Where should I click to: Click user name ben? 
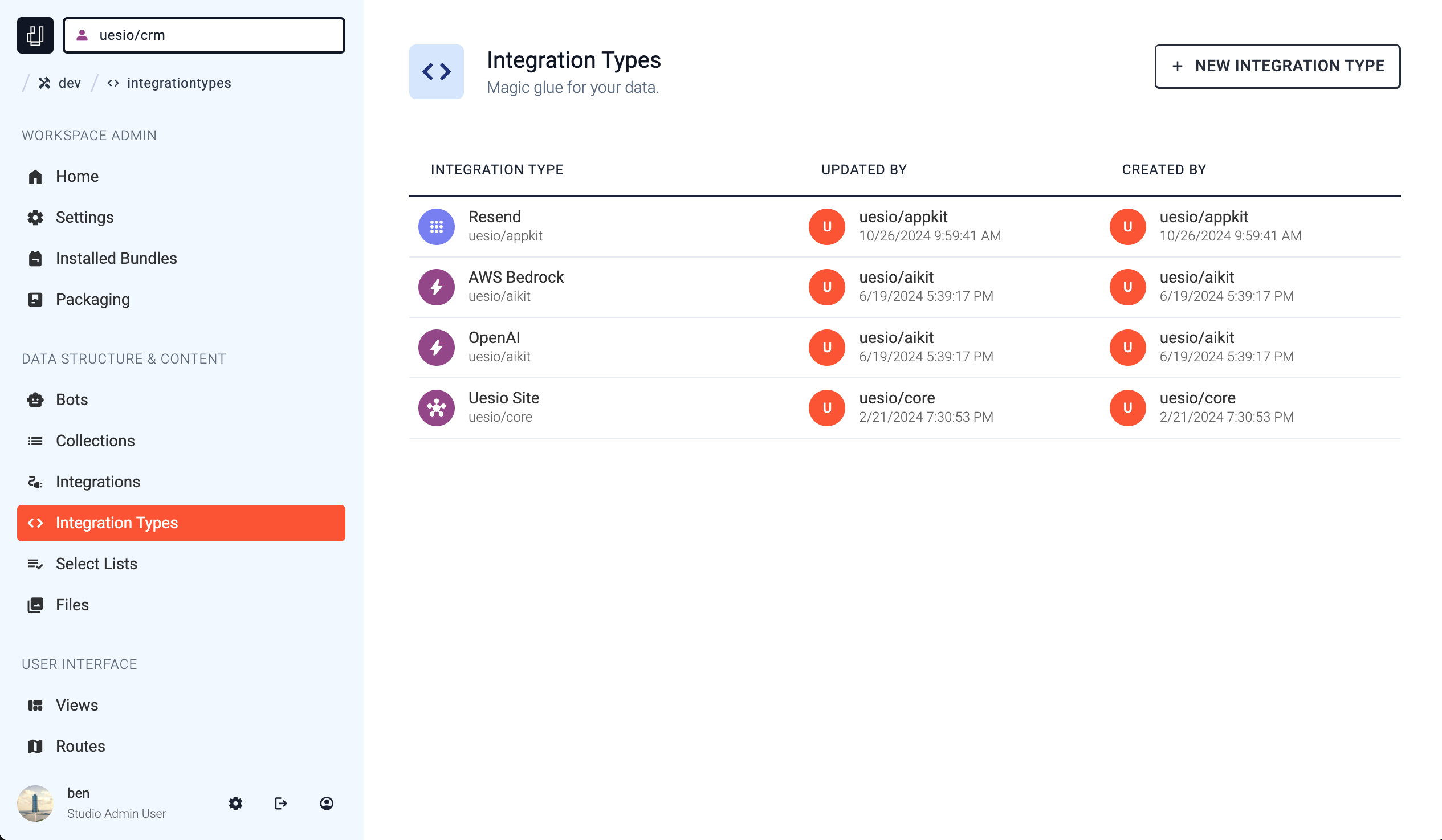tap(78, 793)
